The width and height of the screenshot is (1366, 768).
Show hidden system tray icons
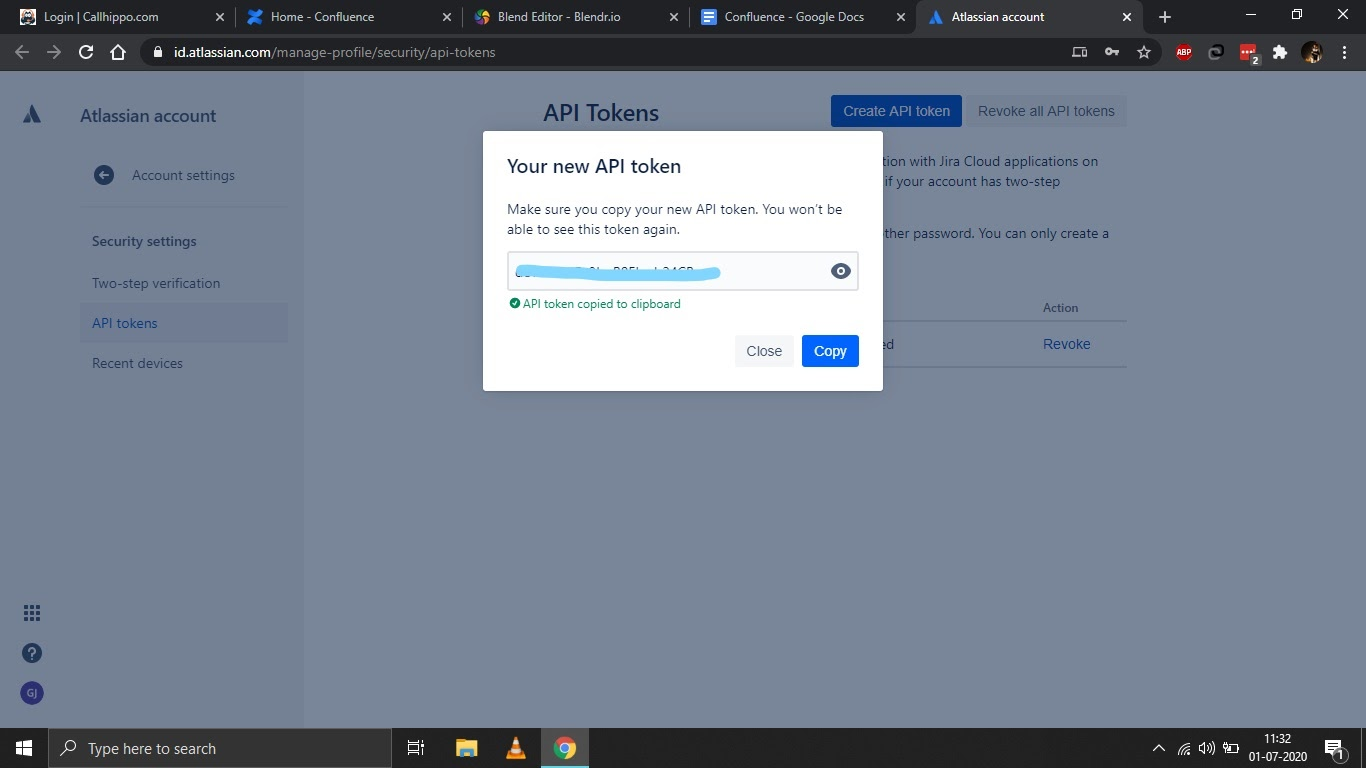click(x=1159, y=748)
